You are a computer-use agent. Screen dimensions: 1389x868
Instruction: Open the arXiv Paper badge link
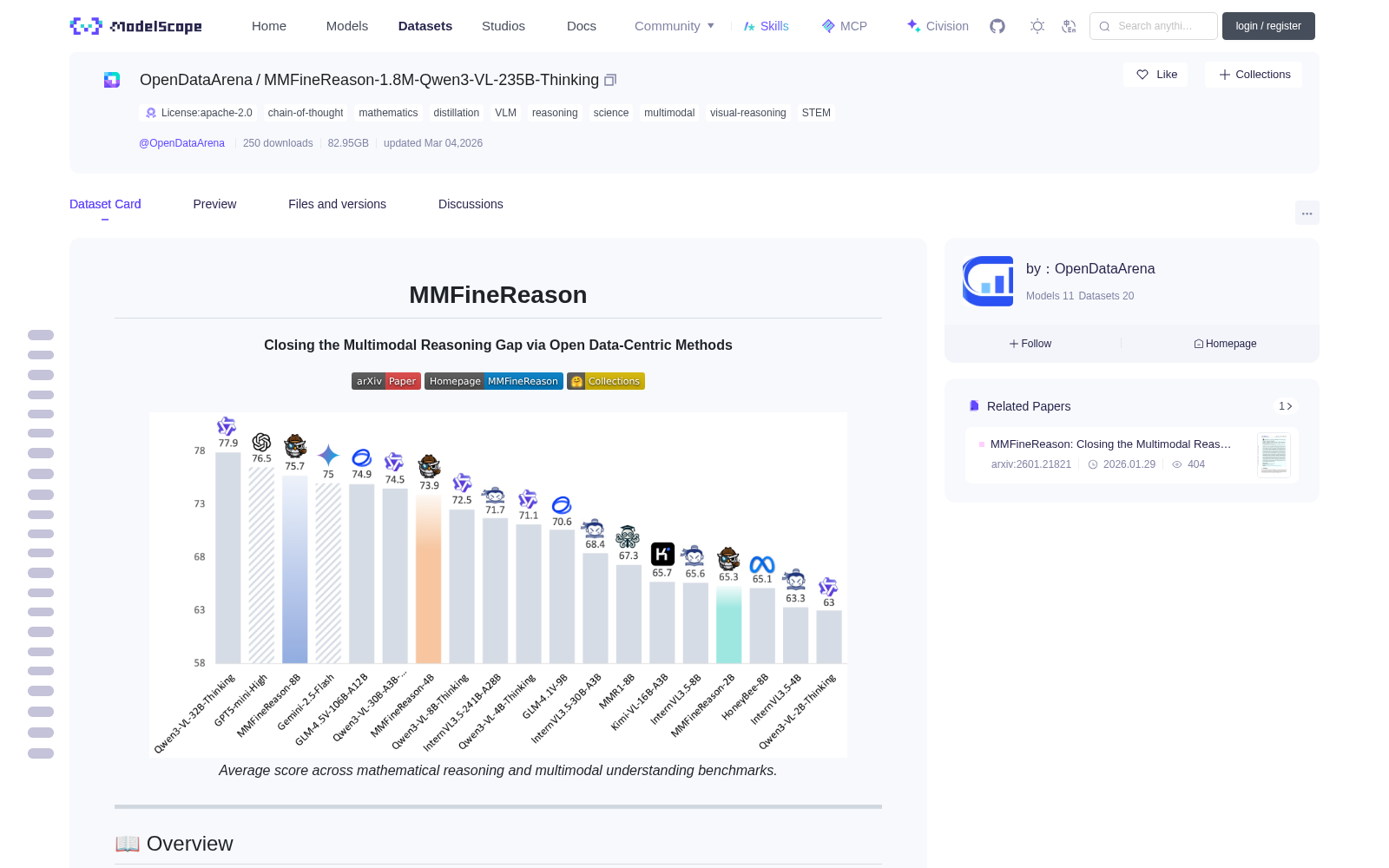[x=386, y=381]
